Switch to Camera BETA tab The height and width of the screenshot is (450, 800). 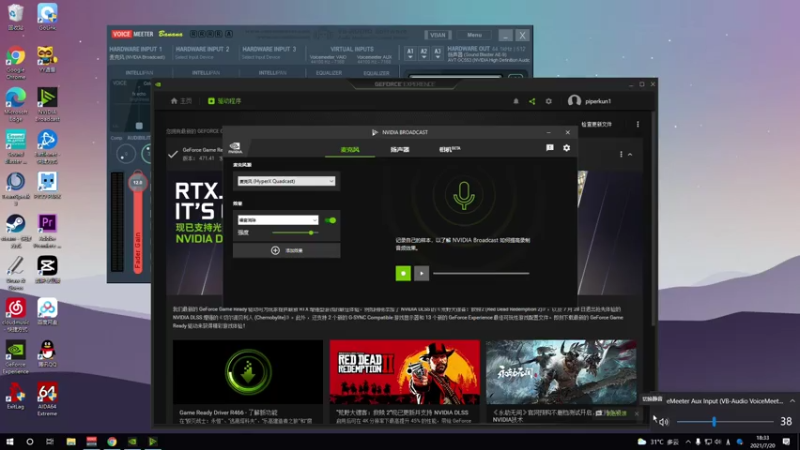pyautogui.click(x=449, y=149)
